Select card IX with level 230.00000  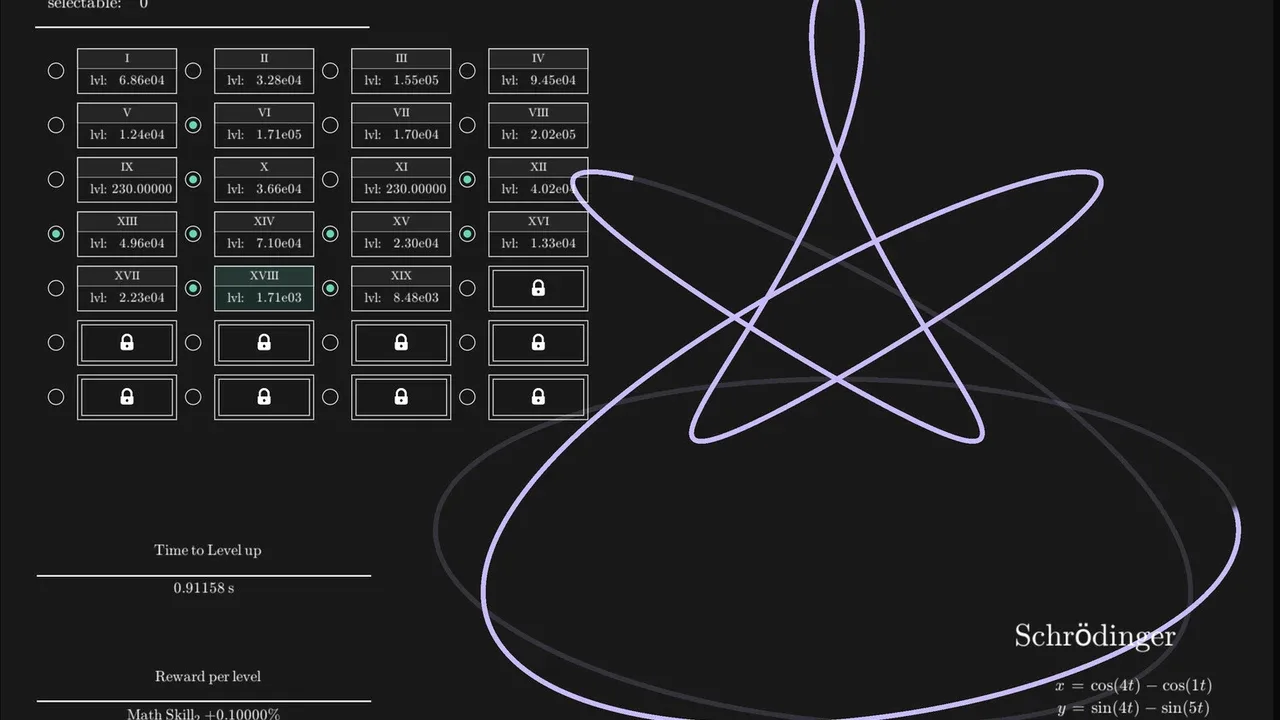[x=127, y=179]
